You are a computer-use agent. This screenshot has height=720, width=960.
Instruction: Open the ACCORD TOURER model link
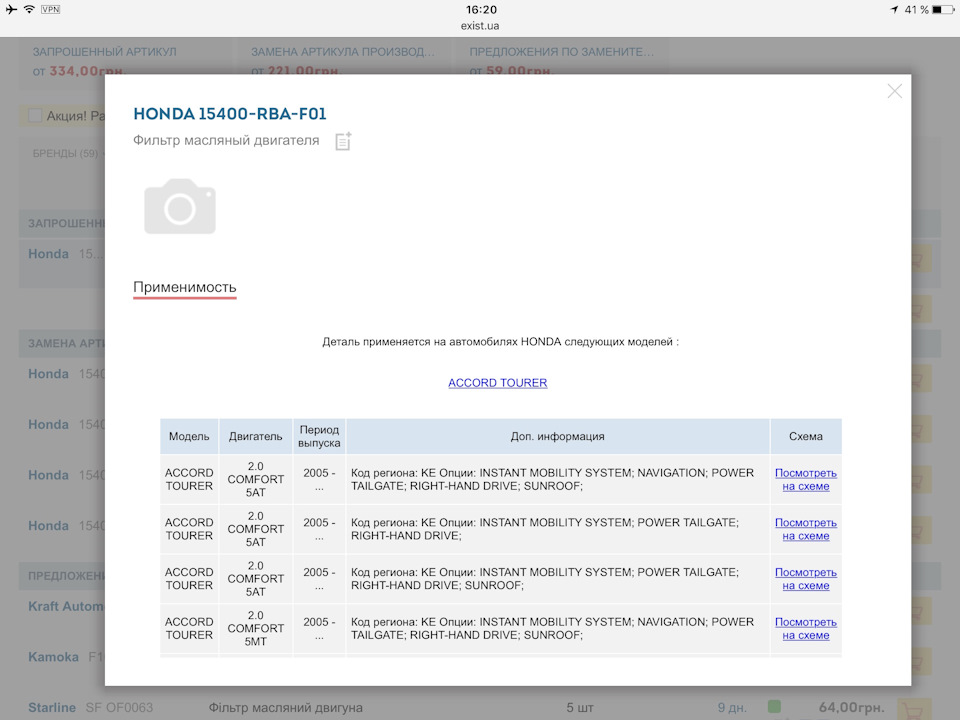coord(498,383)
